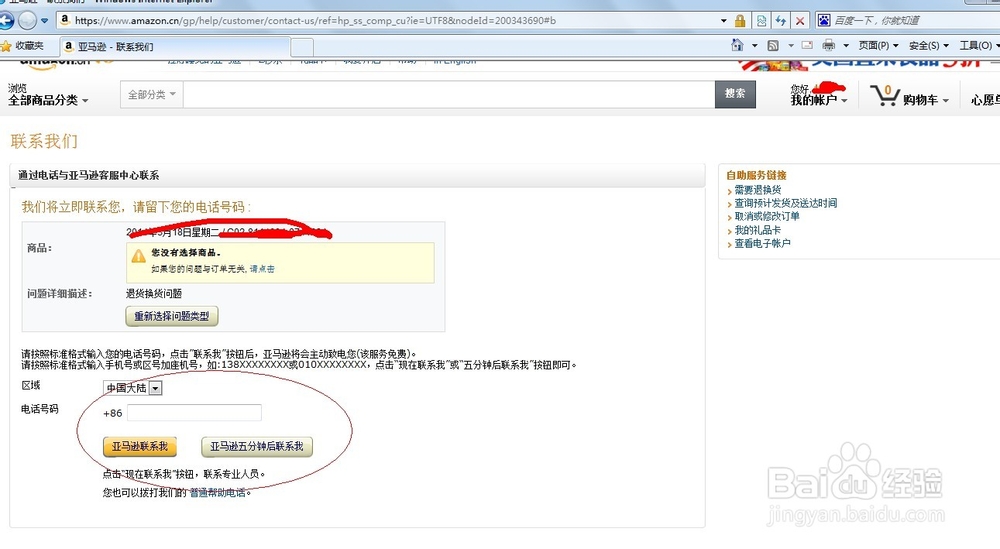Open the 工具(O) menu
1000x549 pixels.
click(979, 45)
